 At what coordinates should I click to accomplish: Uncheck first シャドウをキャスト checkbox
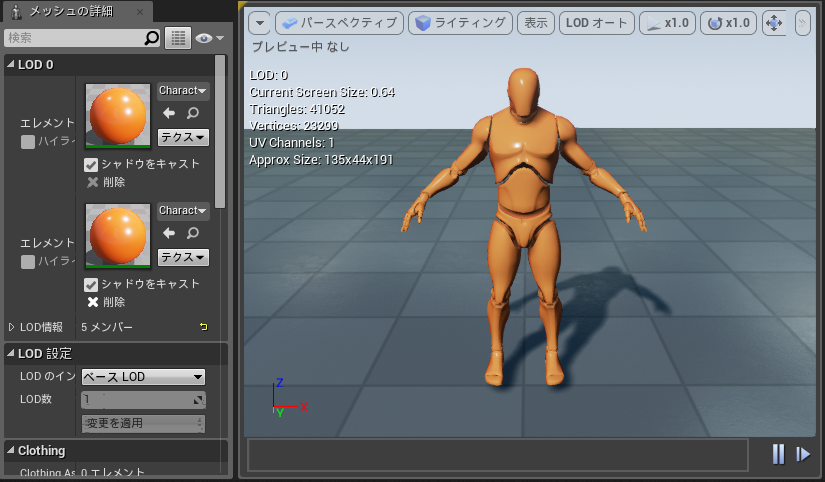coord(91,164)
